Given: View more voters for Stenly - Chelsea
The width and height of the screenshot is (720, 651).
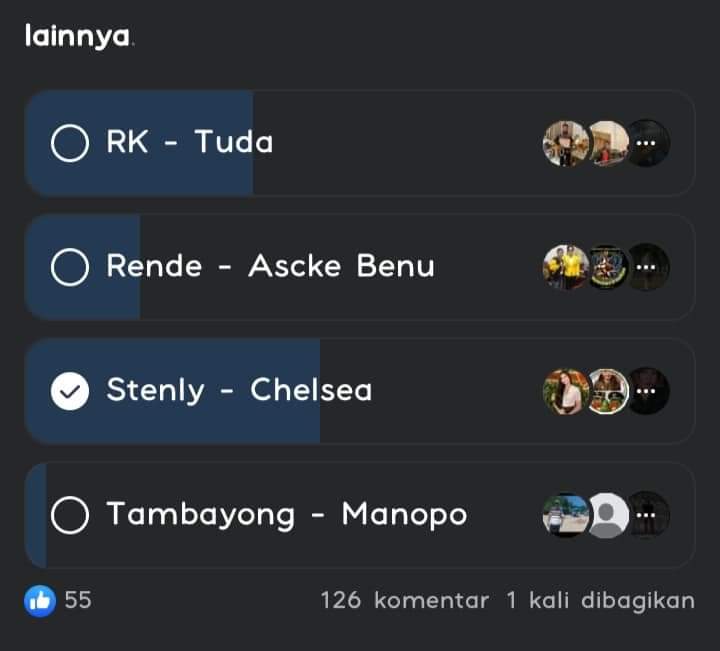Looking at the screenshot, I should coord(647,391).
